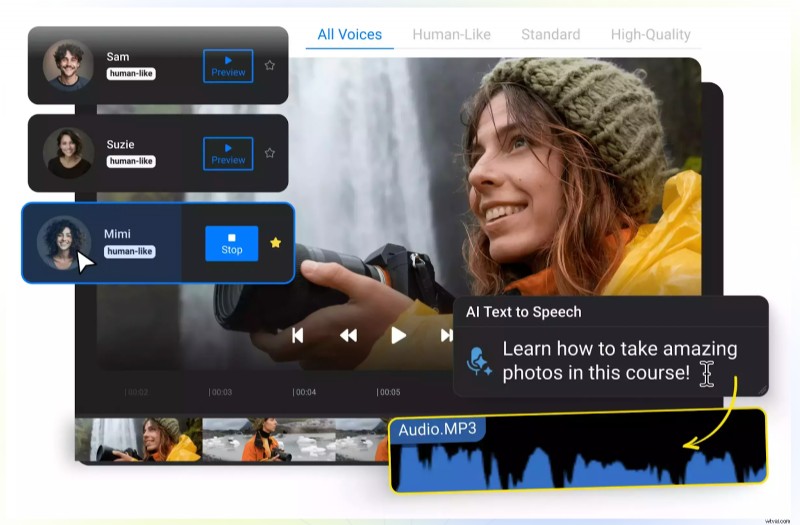Select the Mimi voice name

[x=117, y=234]
